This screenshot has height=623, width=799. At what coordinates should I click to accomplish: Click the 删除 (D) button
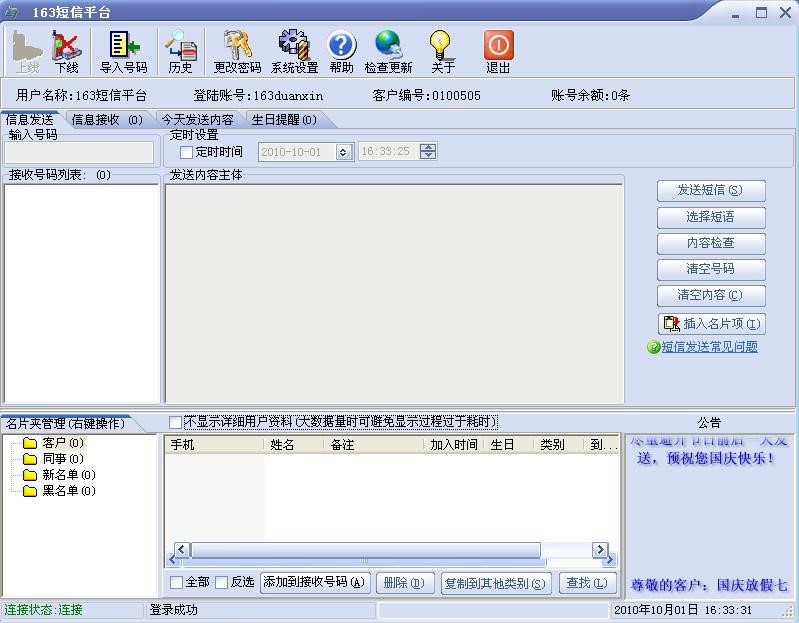404,582
